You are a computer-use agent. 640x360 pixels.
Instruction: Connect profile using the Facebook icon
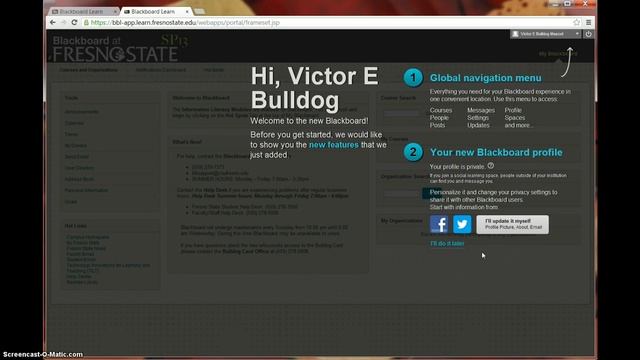tap(439, 224)
